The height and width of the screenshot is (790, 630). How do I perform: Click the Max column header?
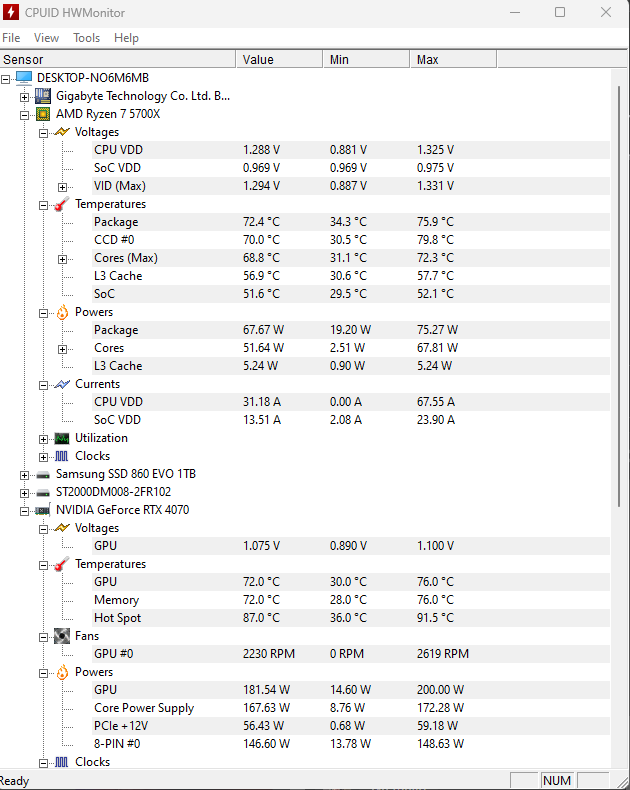428,60
